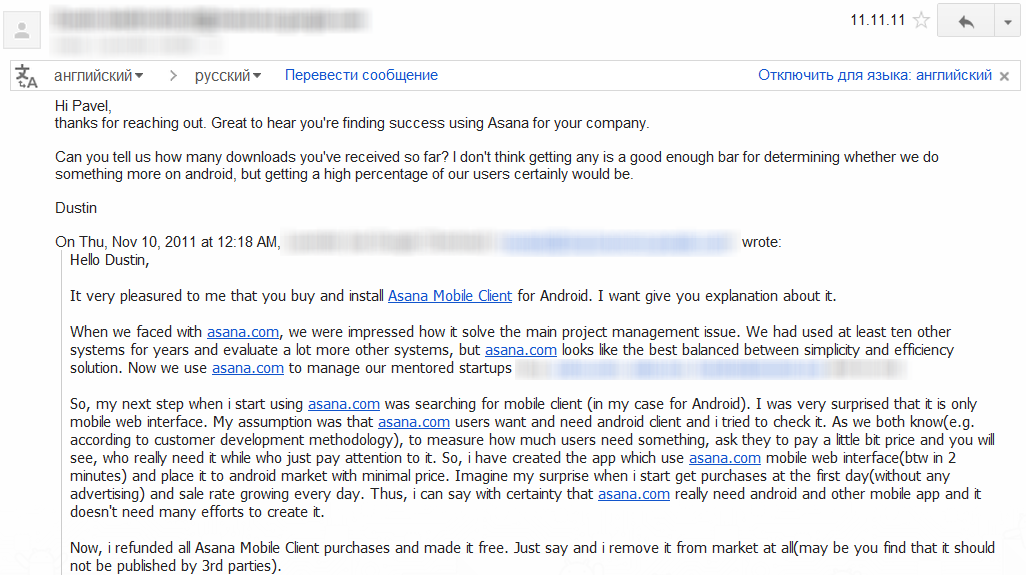Screen dimensions: 1026x575
Task: Open more actions dropdown beside reply
Action: [1006, 21]
